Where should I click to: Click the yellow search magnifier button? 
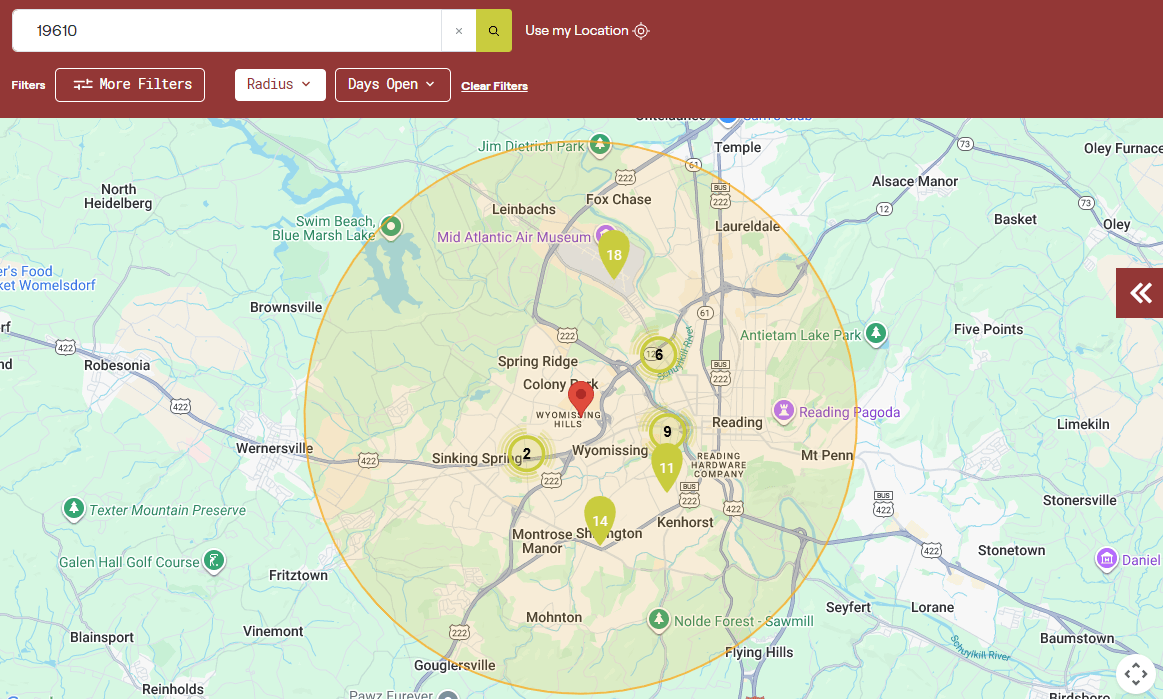493,31
